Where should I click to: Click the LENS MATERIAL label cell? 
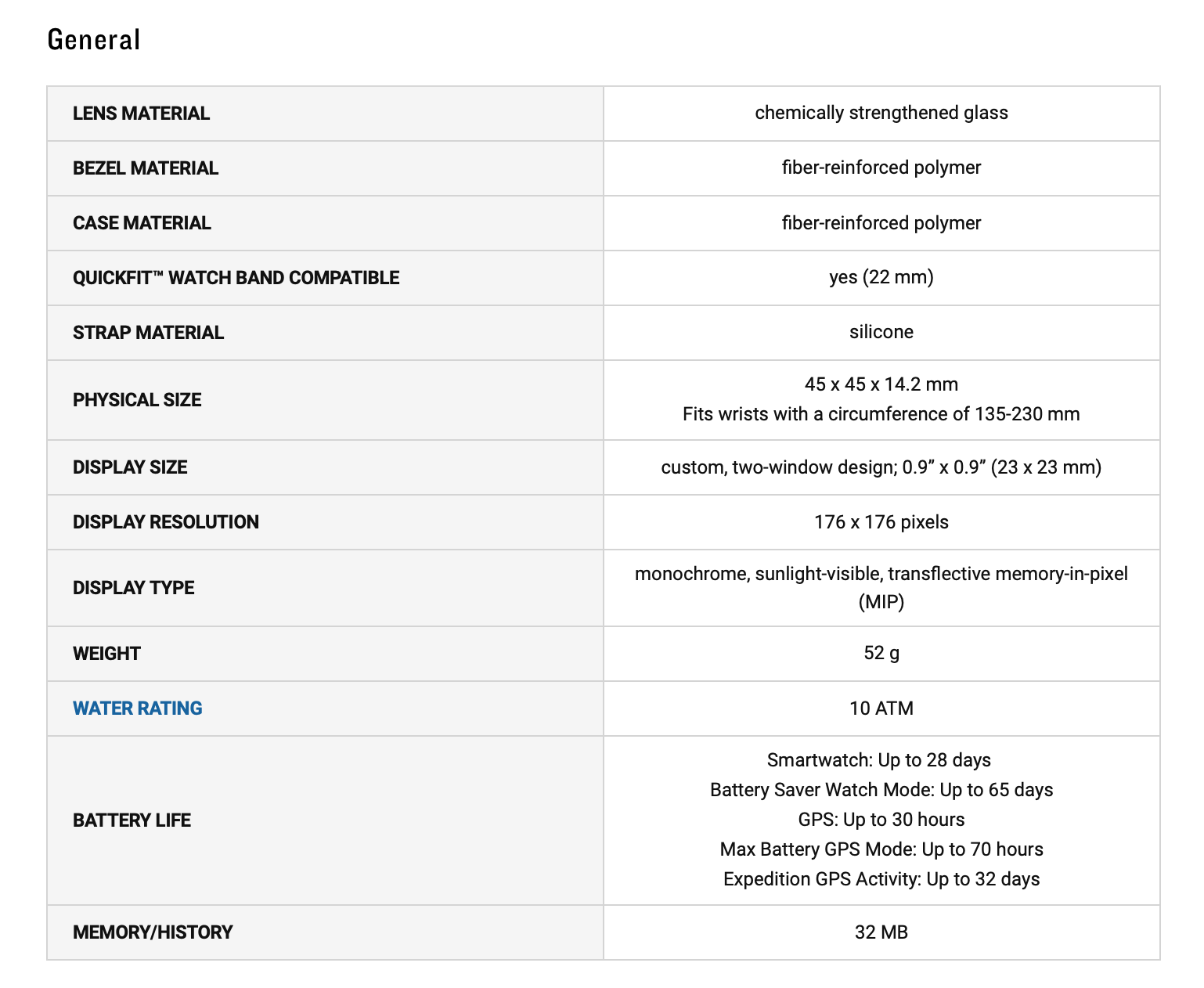coord(325,114)
